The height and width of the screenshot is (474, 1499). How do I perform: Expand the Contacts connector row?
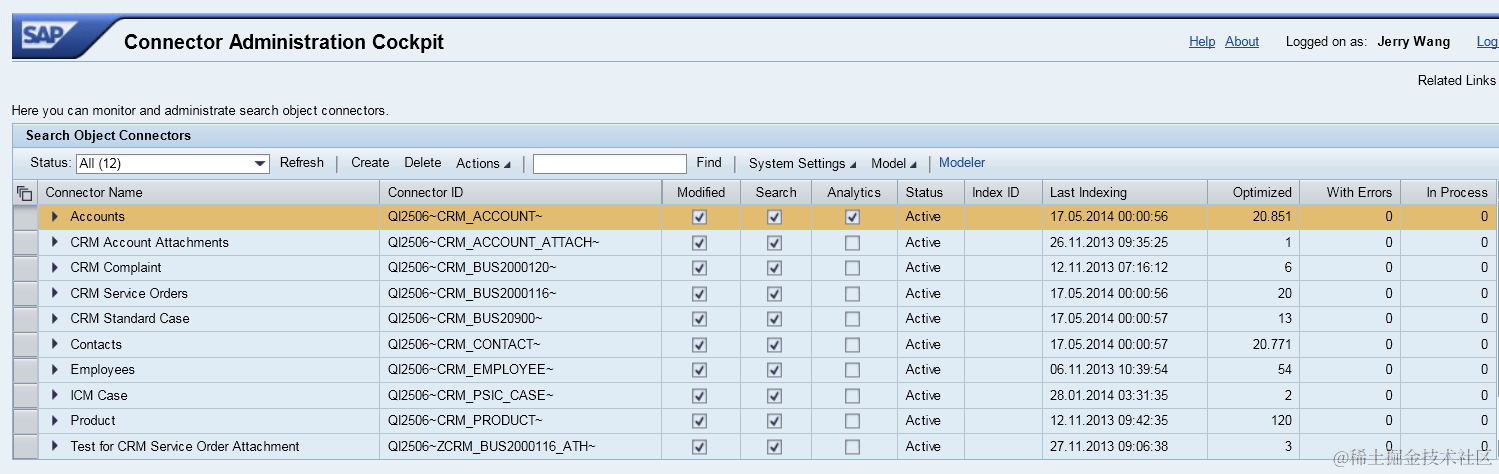click(x=55, y=344)
